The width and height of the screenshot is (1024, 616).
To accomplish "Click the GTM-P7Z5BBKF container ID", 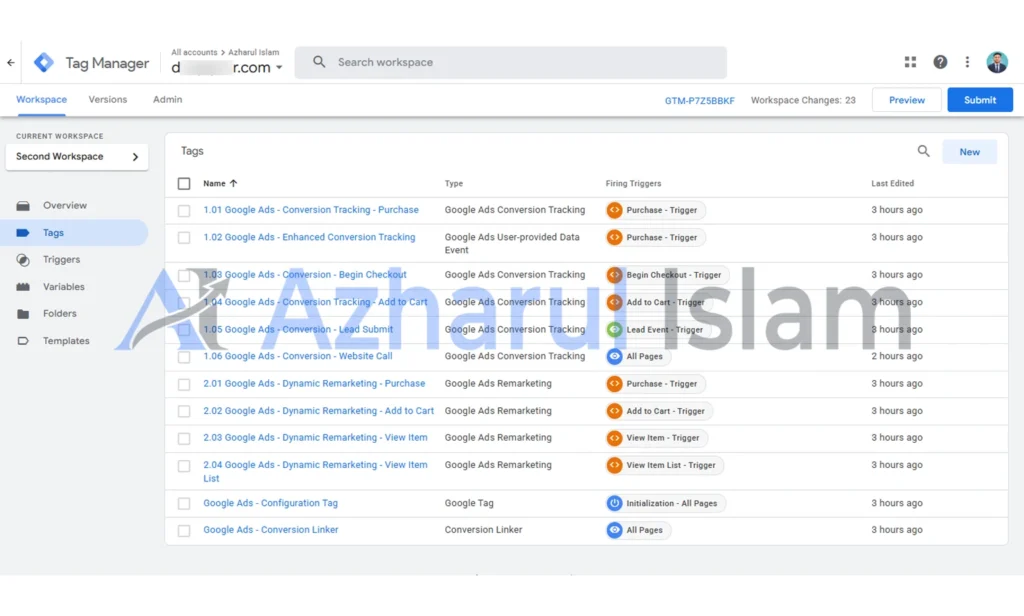I will (x=699, y=101).
